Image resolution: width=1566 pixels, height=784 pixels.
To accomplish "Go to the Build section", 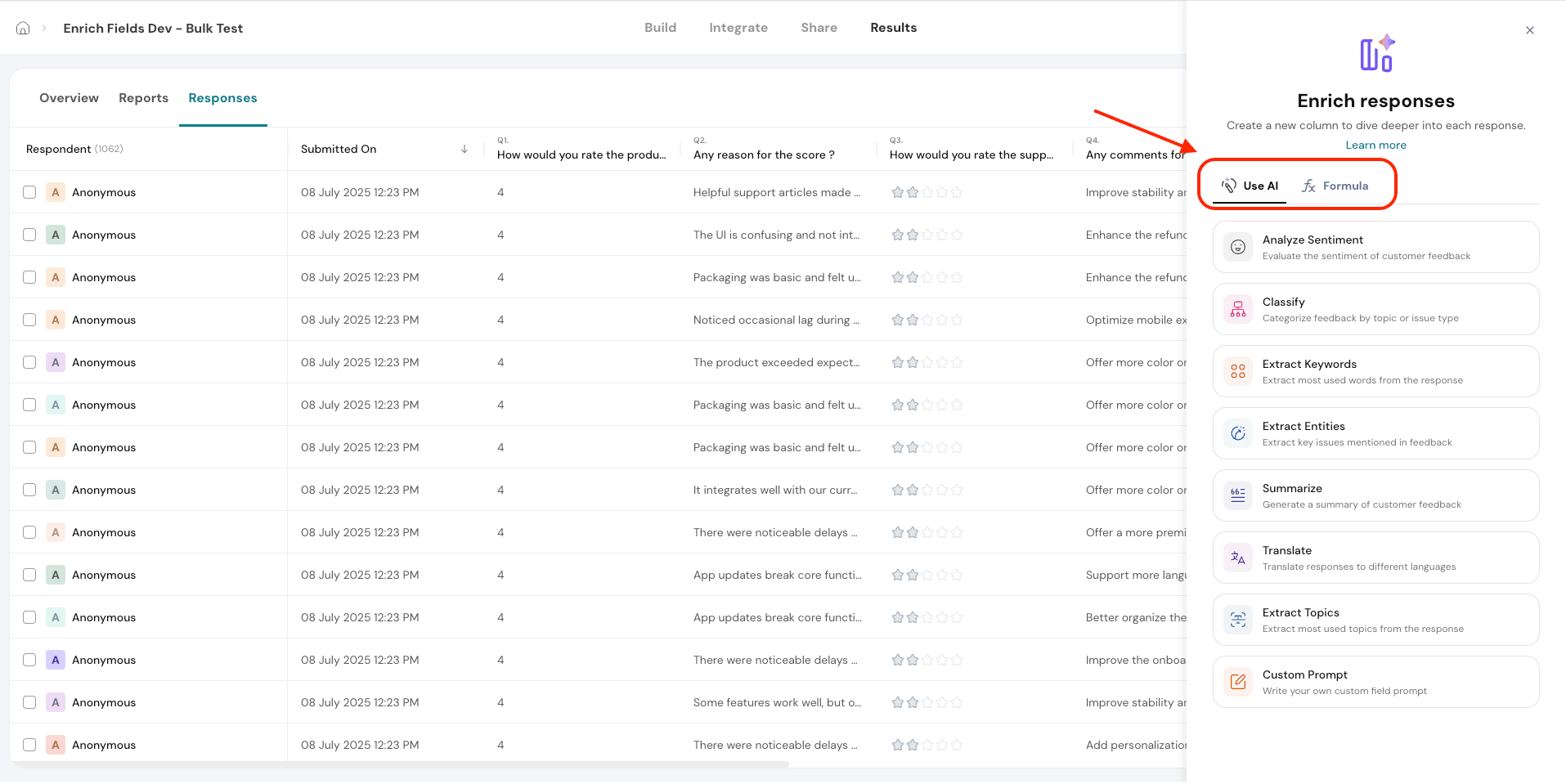I will [x=660, y=28].
